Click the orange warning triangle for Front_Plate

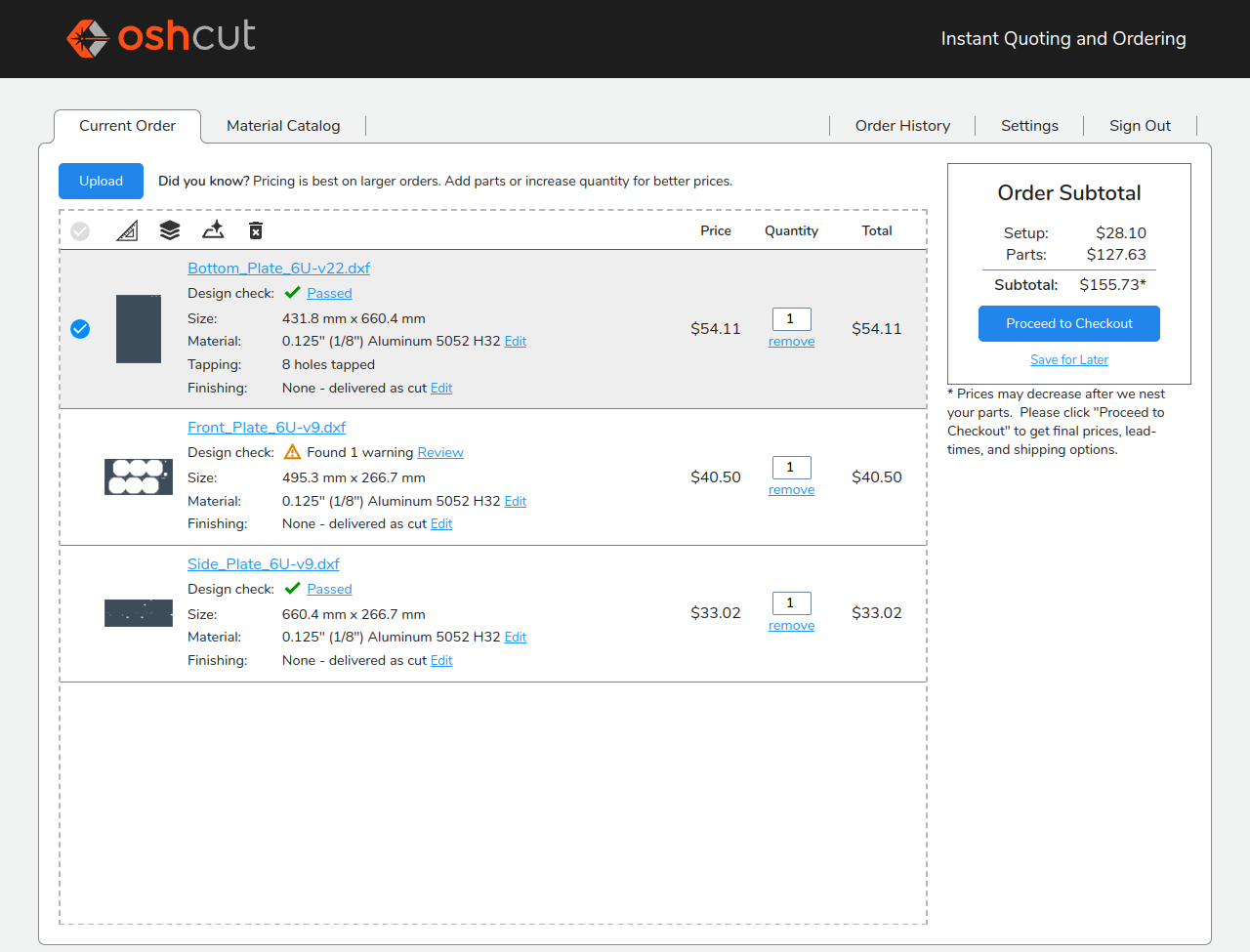[292, 452]
